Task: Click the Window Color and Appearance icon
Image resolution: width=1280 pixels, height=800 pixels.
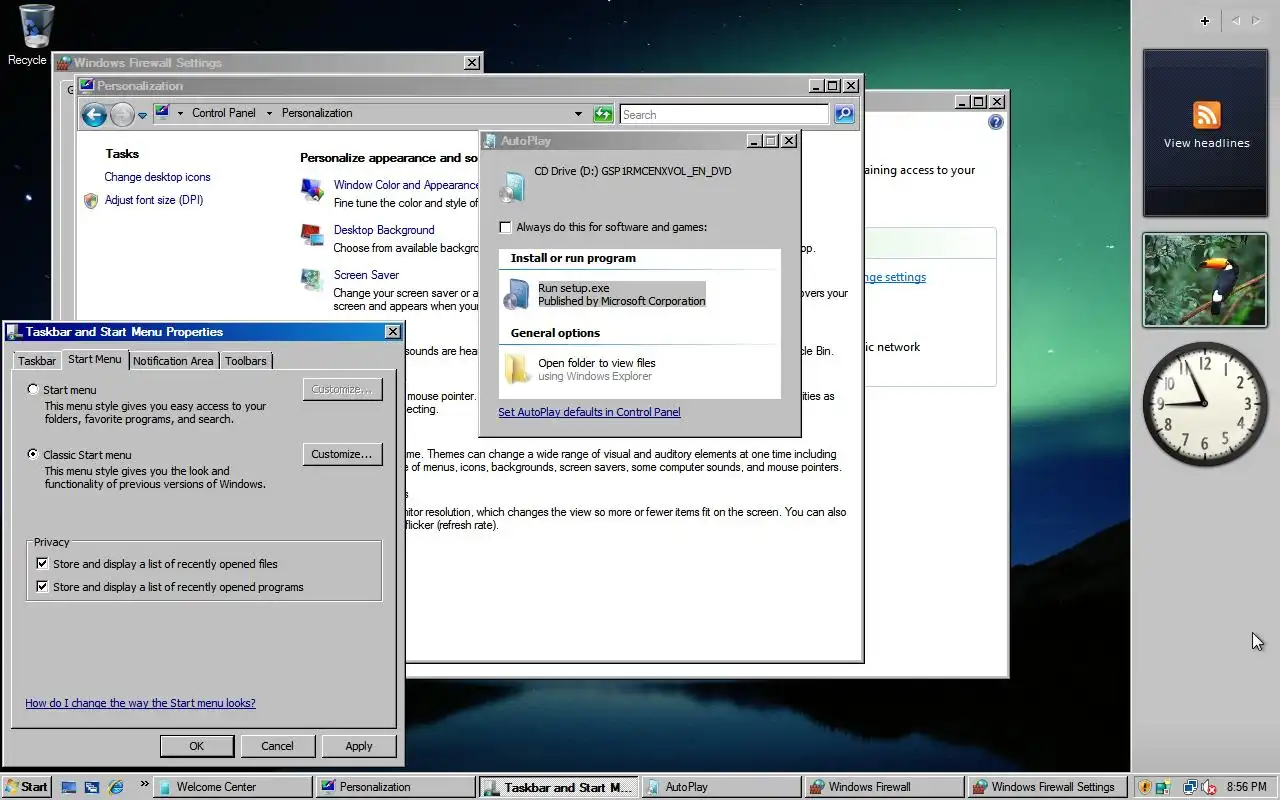Action: tap(312, 189)
